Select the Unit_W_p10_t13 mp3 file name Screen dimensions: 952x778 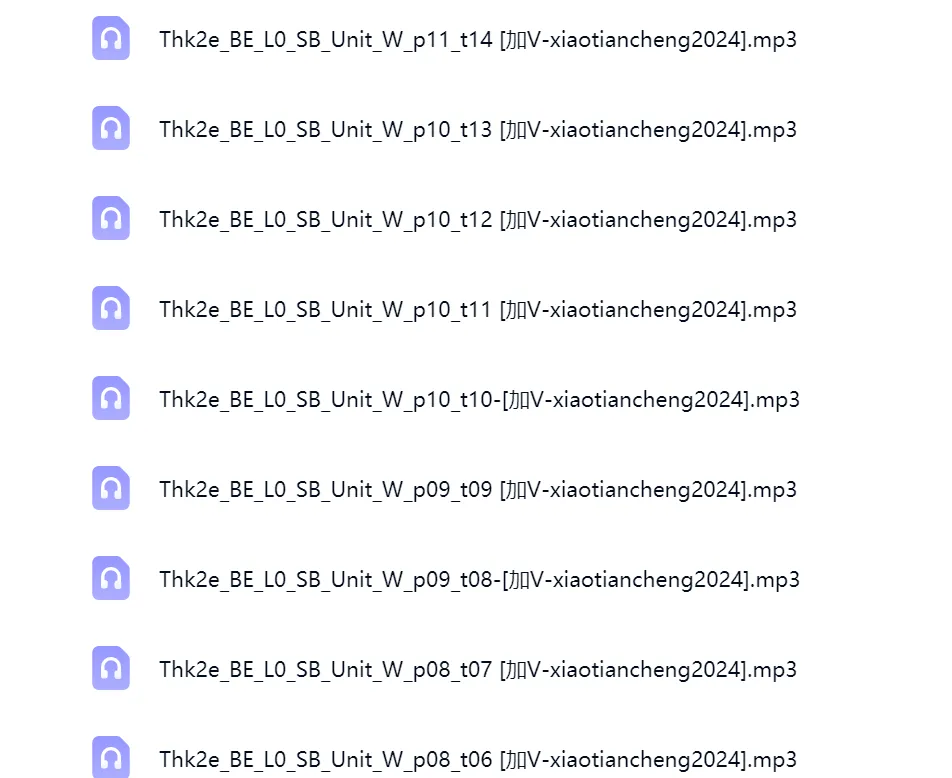(478, 130)
